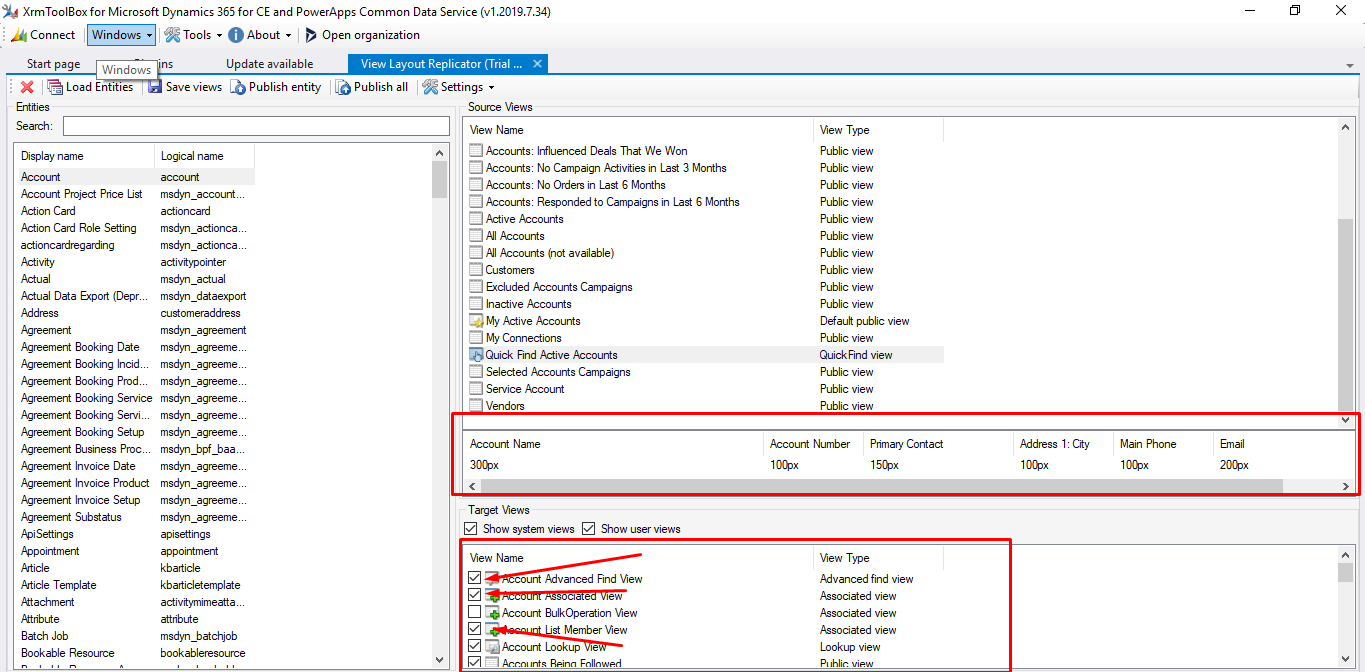Click the Main Phone layout column

[x=1163, y=444]
